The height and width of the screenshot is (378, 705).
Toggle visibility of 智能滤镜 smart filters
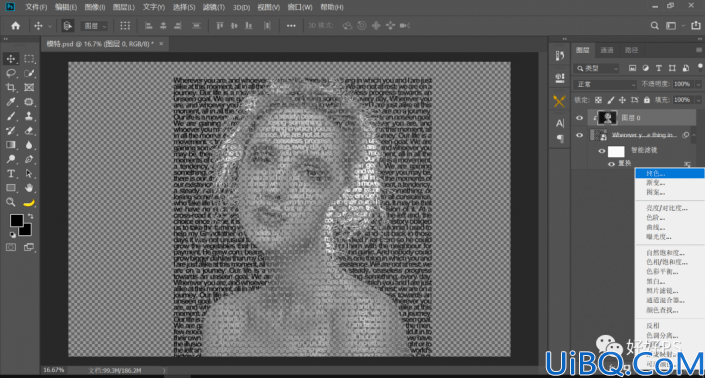pos(602,151)
